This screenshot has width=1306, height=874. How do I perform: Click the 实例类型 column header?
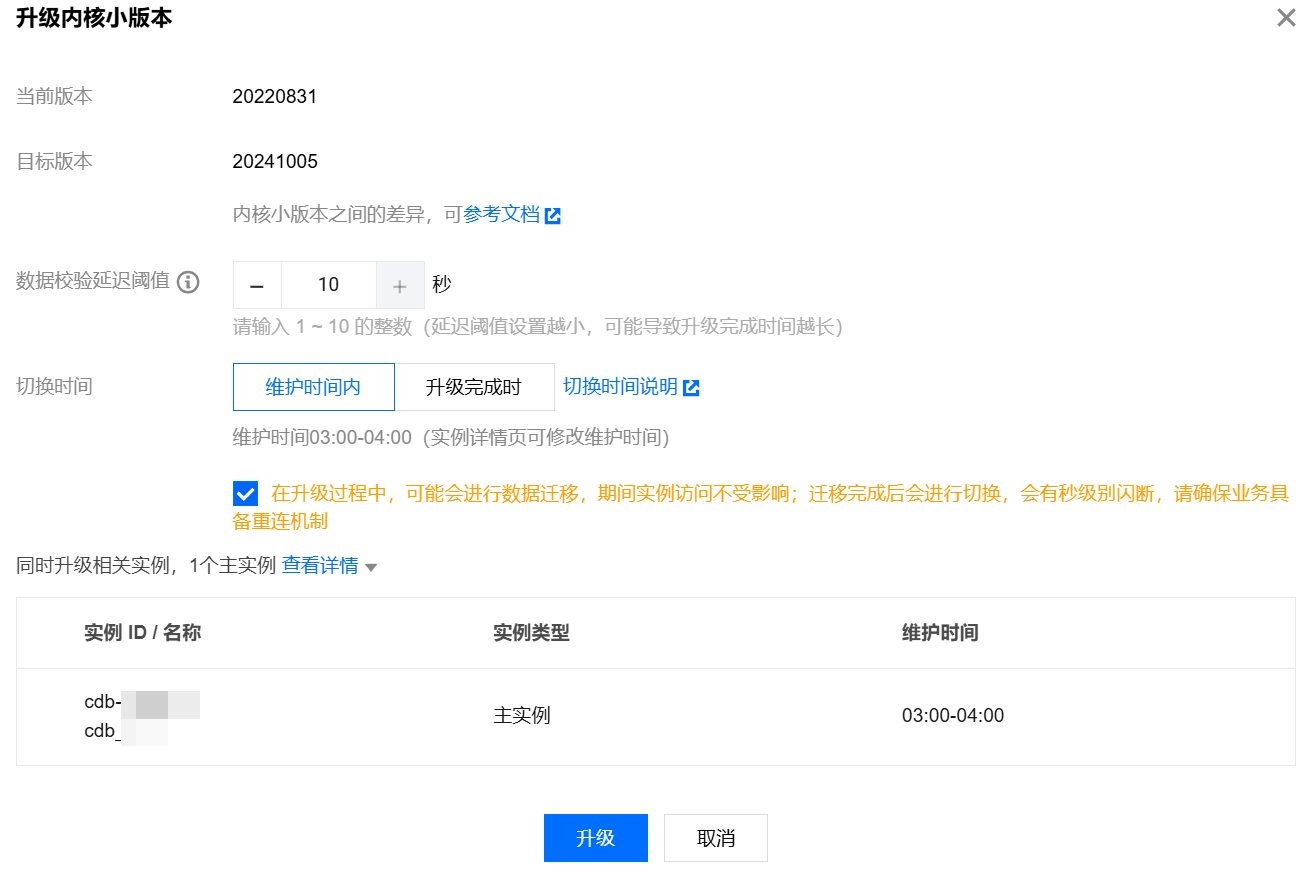(531, 633)
